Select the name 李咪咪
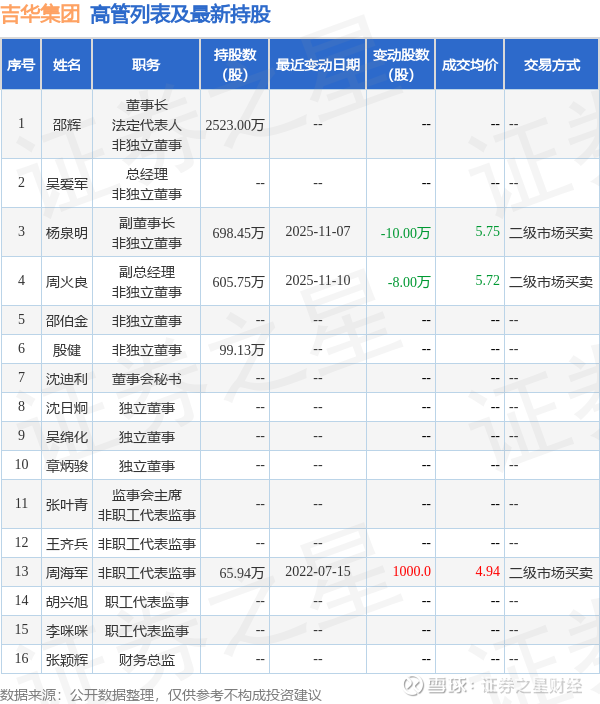Screen dimensions: 600x704 coord(67,631)
